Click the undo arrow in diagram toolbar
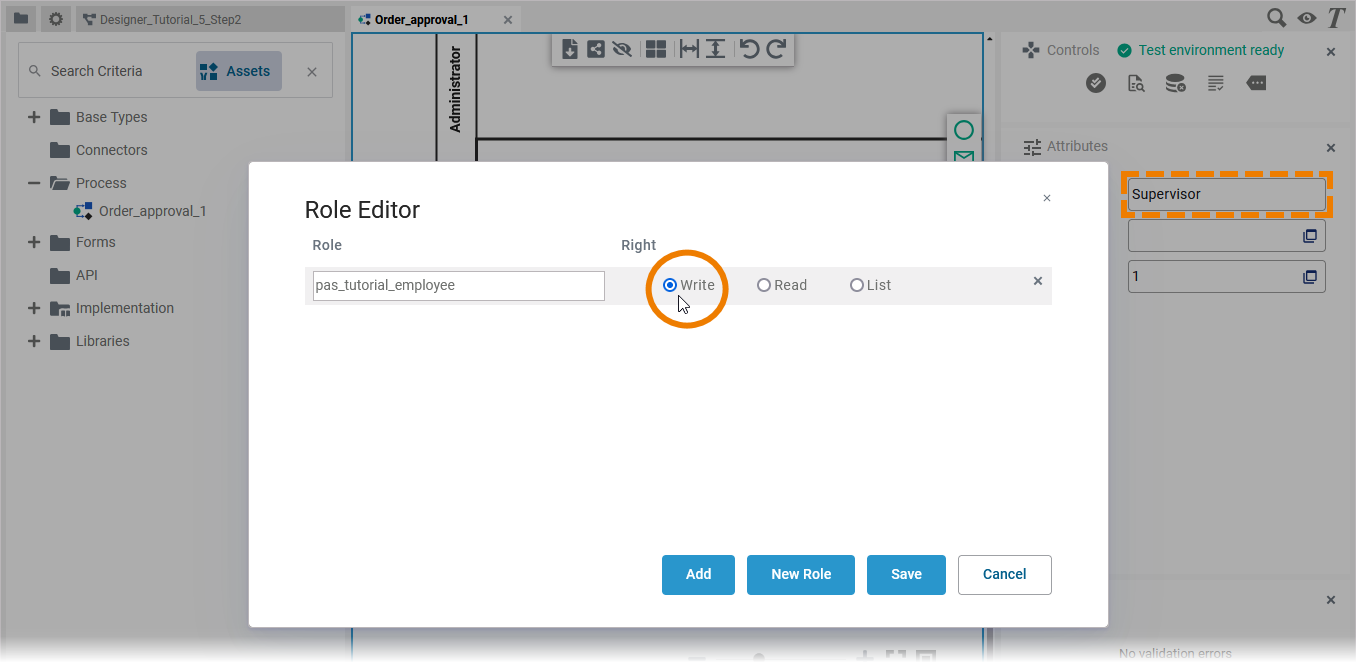 (749, 49)
